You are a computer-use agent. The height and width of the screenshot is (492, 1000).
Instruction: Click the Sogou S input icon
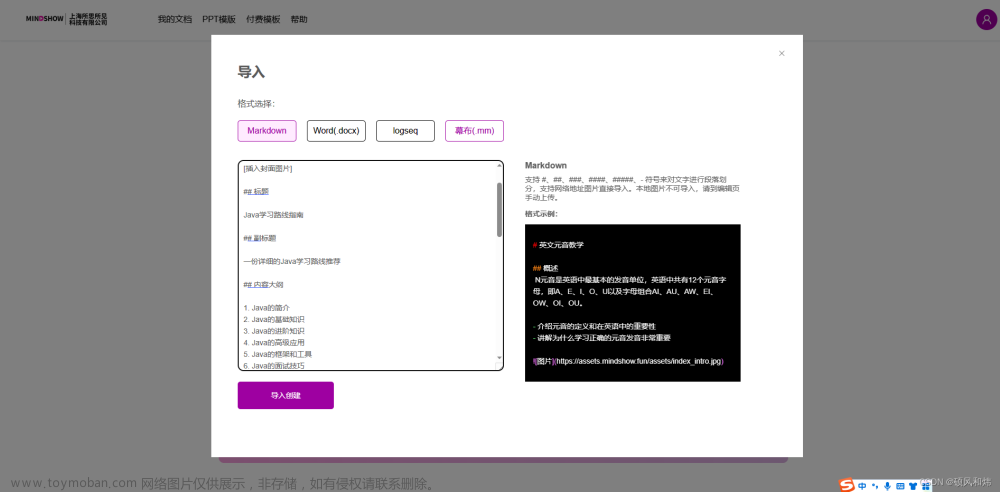846,485
